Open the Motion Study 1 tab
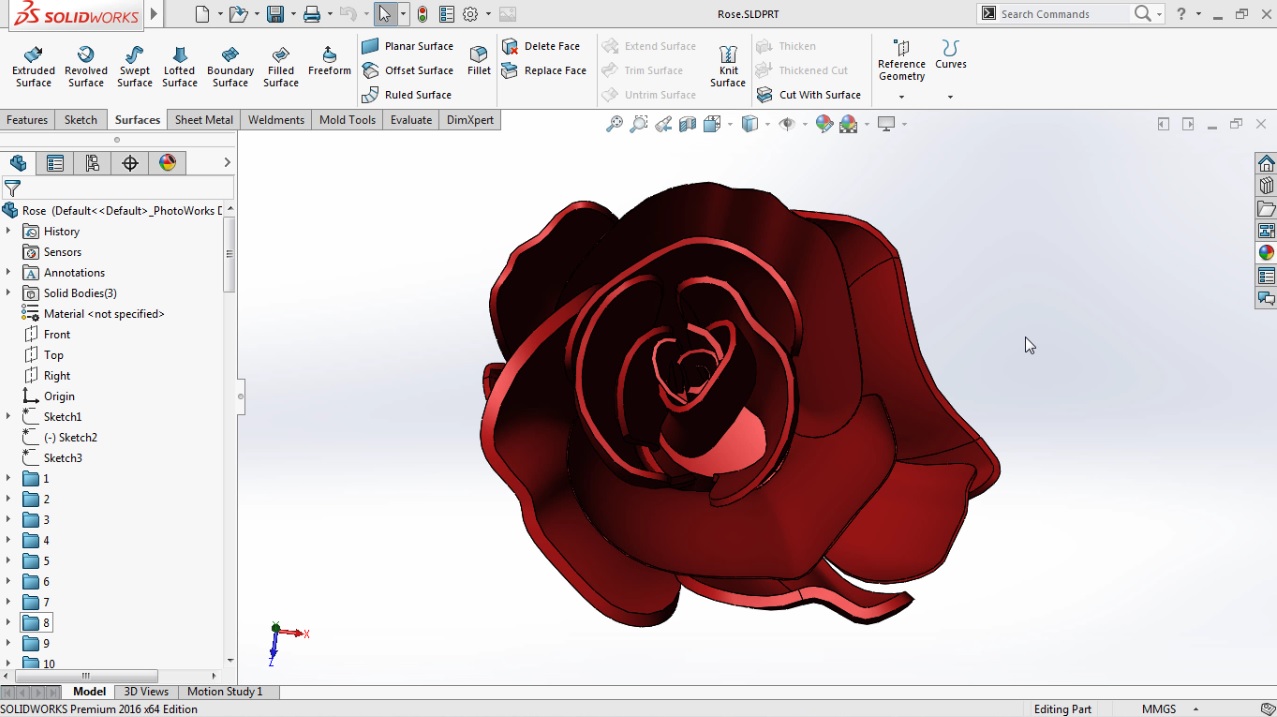The image size is (1277, 717). coord(224,691)
